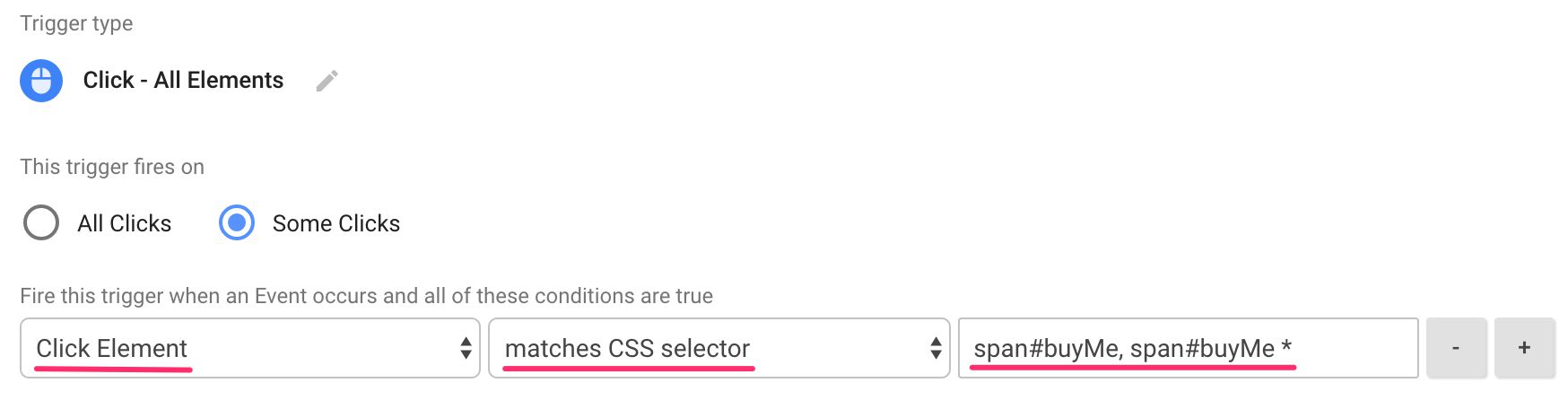Click the 'Click - All Elements' trigger name
This screenshot has height=400, width=1568.
tap(183, 81)
